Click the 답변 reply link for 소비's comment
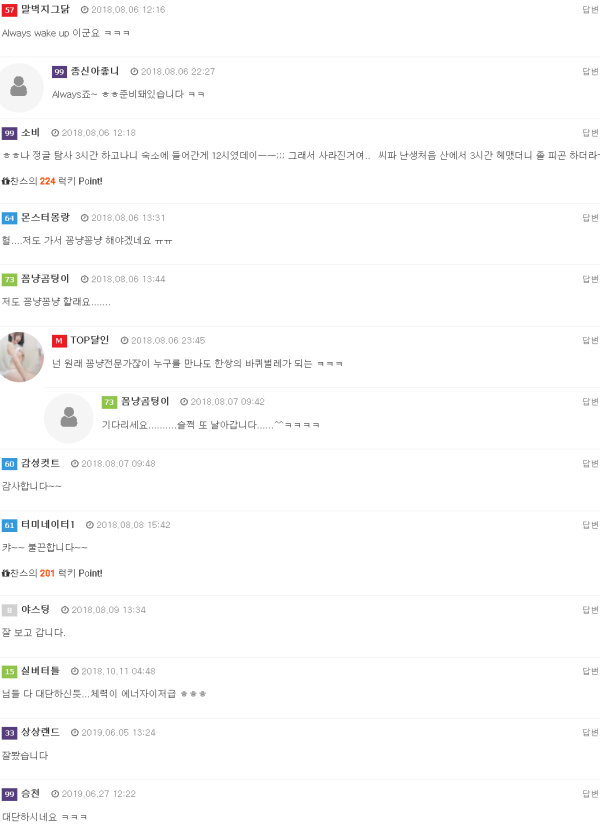This screenshot has height=831, width=600. [590, 133]
